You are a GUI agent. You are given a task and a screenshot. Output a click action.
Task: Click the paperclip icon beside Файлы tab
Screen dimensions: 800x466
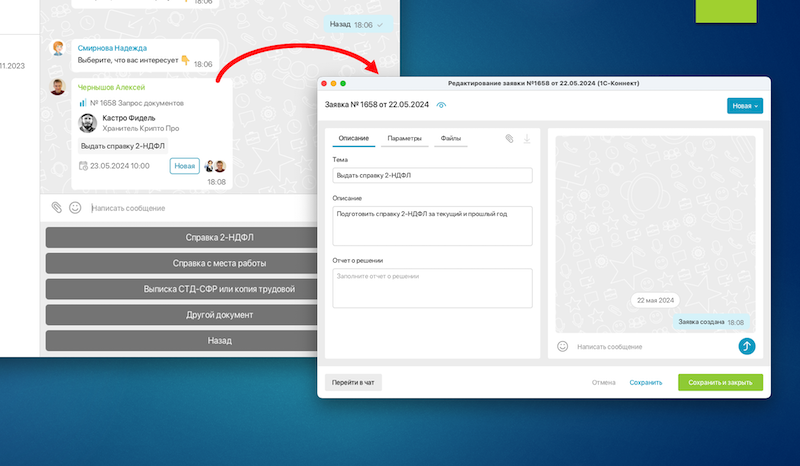tap(509, 139)
